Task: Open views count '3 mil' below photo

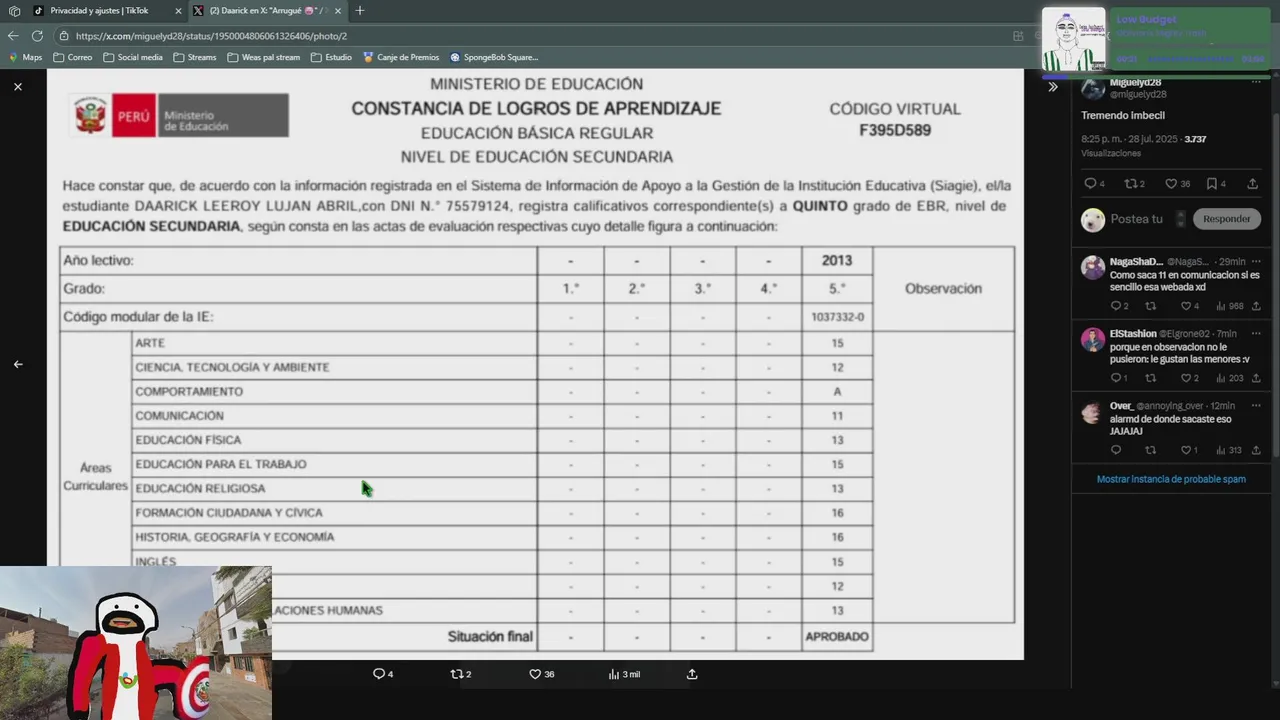Action: coord(624,674)
